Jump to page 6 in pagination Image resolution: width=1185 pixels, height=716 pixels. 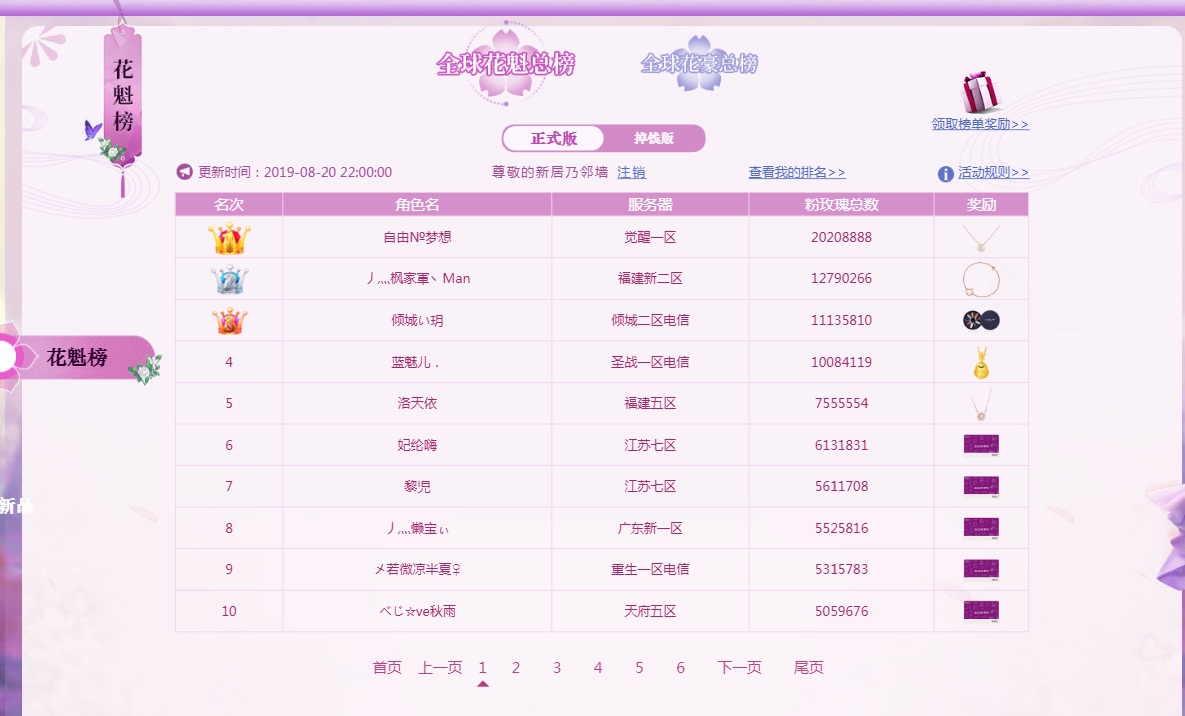tap(680, 668)
